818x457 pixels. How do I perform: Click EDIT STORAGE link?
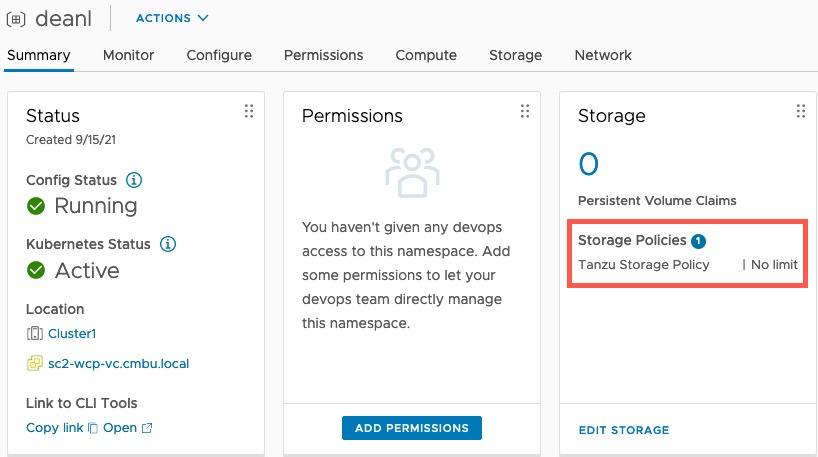(x=624, y=430)
